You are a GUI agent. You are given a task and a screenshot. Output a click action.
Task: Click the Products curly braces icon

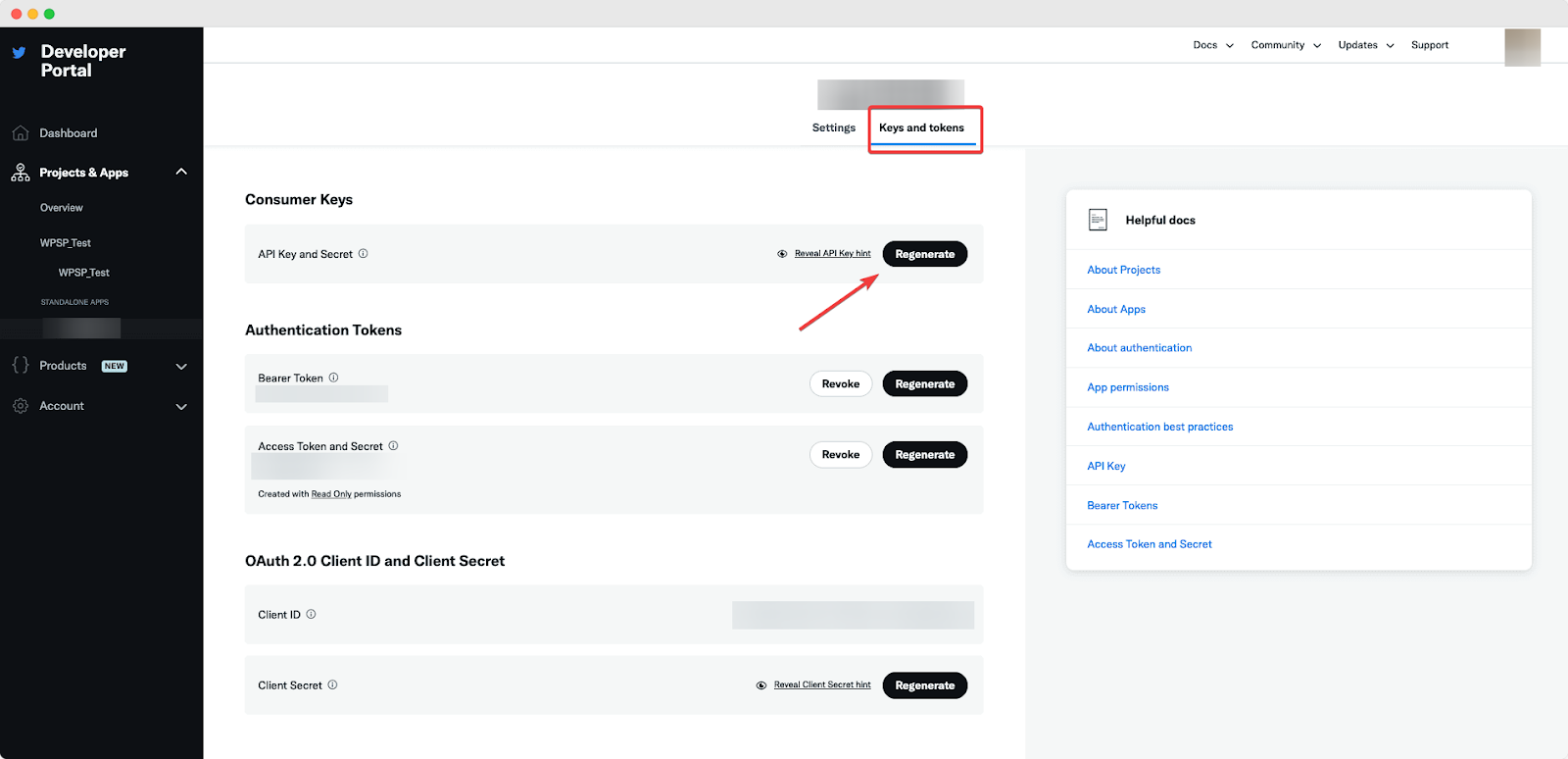click(x=20, y=365)
